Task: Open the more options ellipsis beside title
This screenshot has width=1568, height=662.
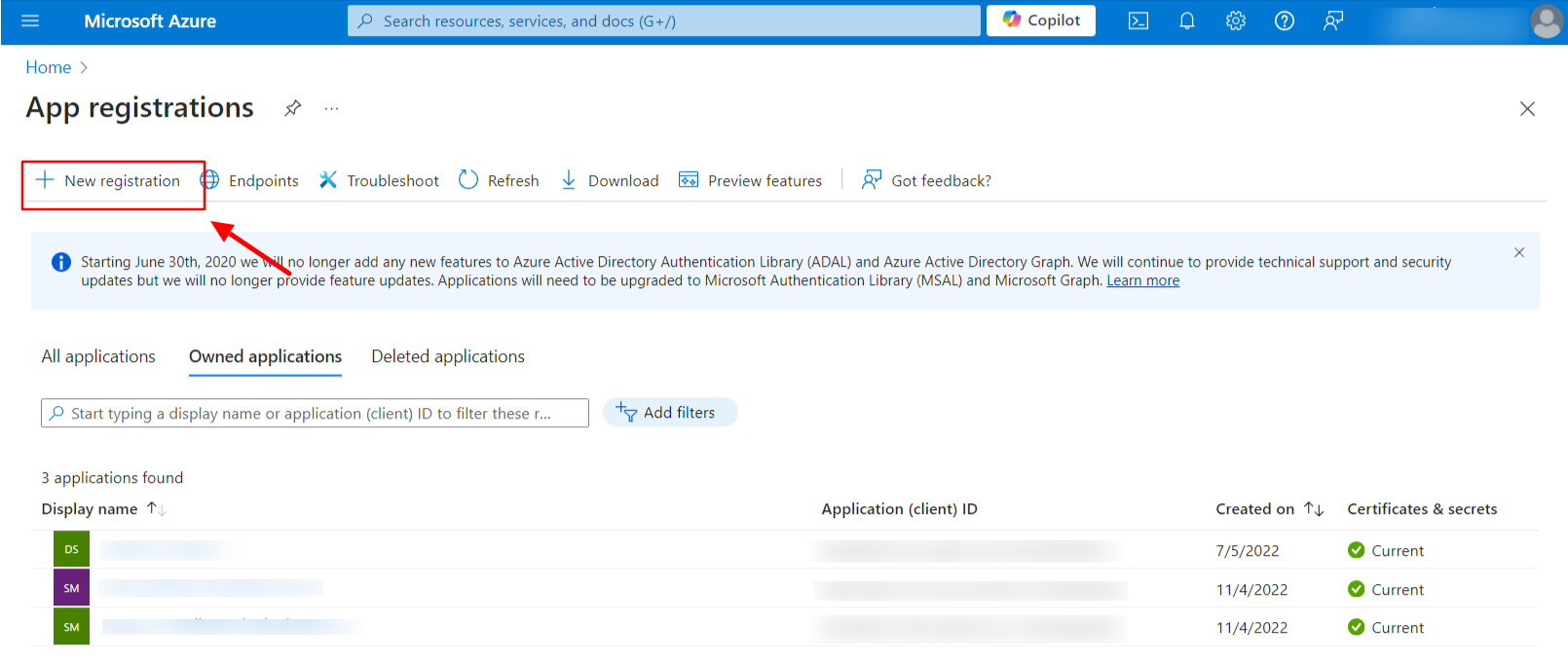Action: 332,108
